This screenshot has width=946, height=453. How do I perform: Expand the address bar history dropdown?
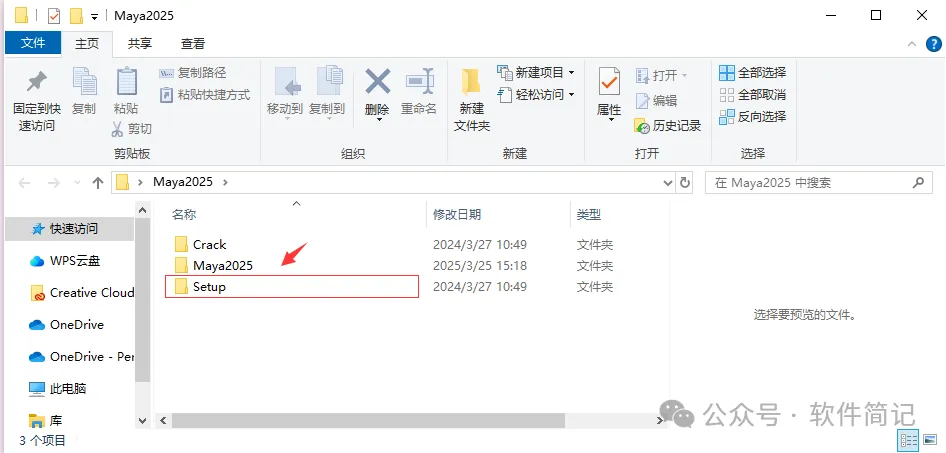pos(667,182)
